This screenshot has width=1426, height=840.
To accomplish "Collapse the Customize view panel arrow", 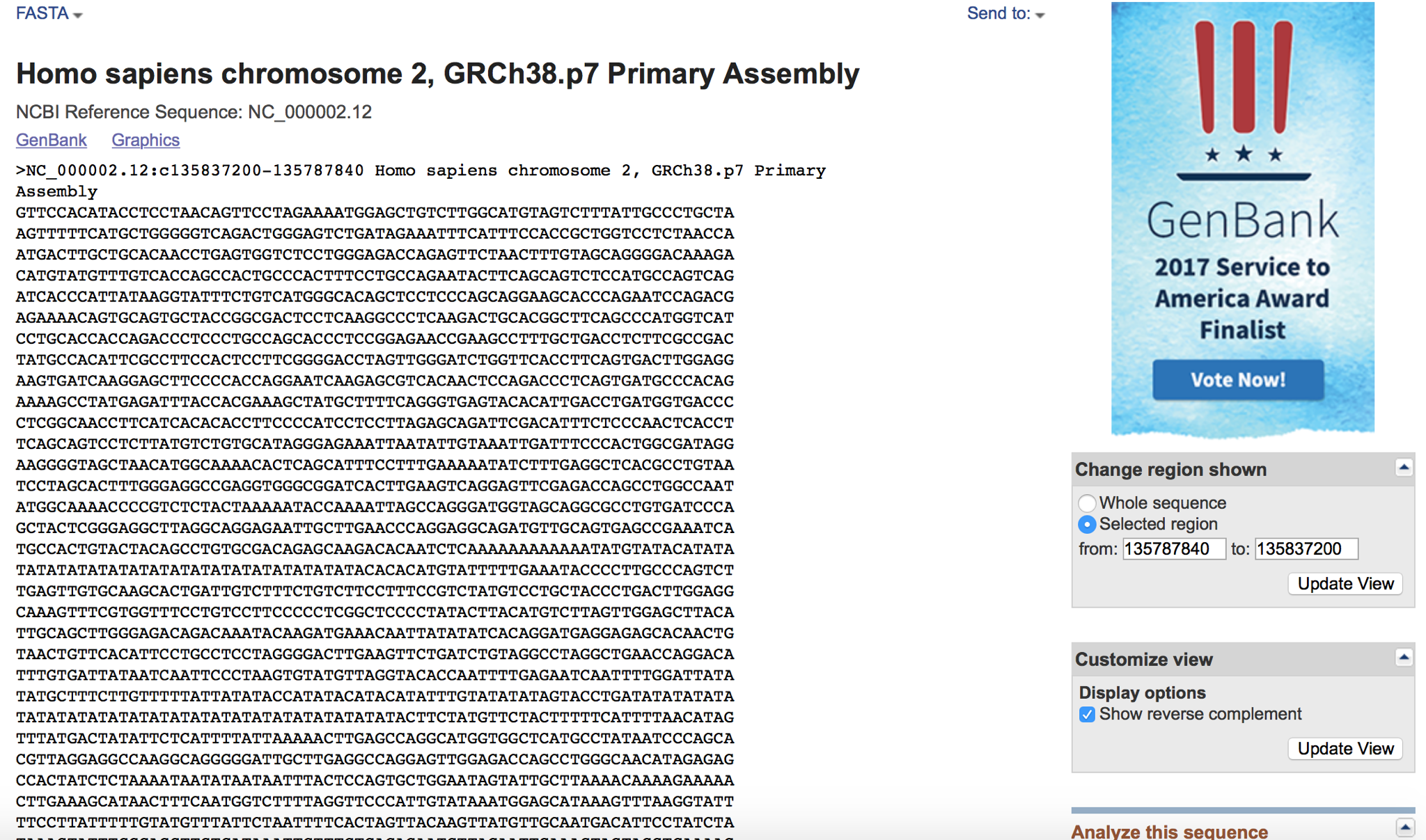I will [x=1404, y=658].
